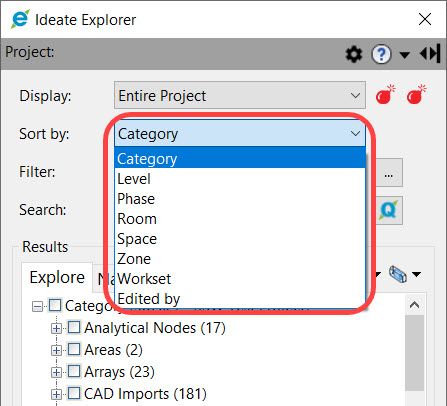This screenshot has height=406, width=447.
Task: Click the collapse panel arrows icon
Action: coord(430,53)
